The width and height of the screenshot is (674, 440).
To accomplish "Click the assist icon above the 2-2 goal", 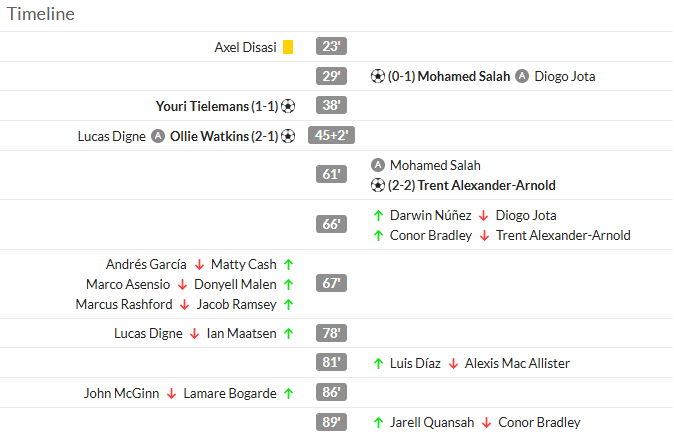I will 377,165.
